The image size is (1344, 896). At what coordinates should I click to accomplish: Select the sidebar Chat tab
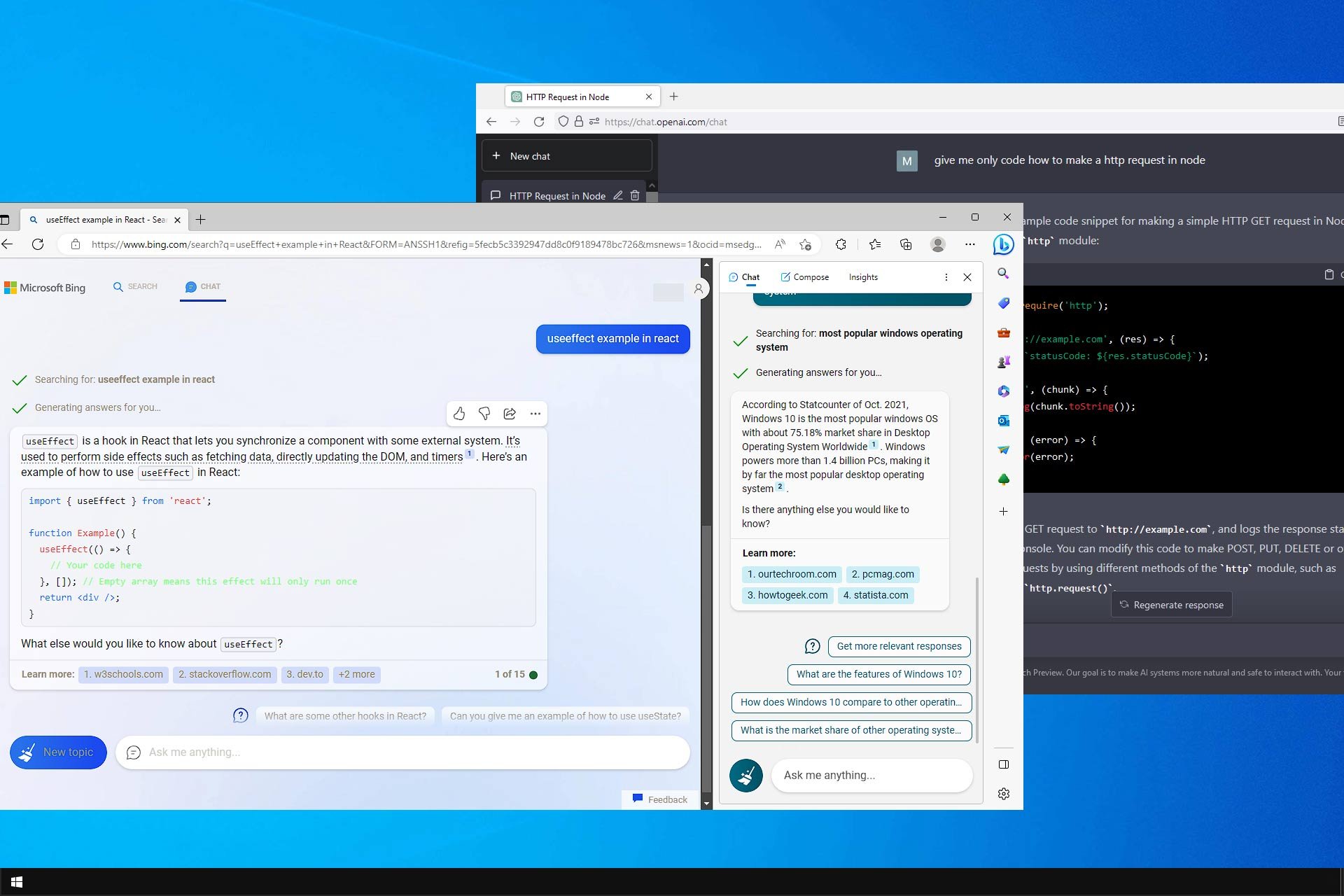coord(744,277)
